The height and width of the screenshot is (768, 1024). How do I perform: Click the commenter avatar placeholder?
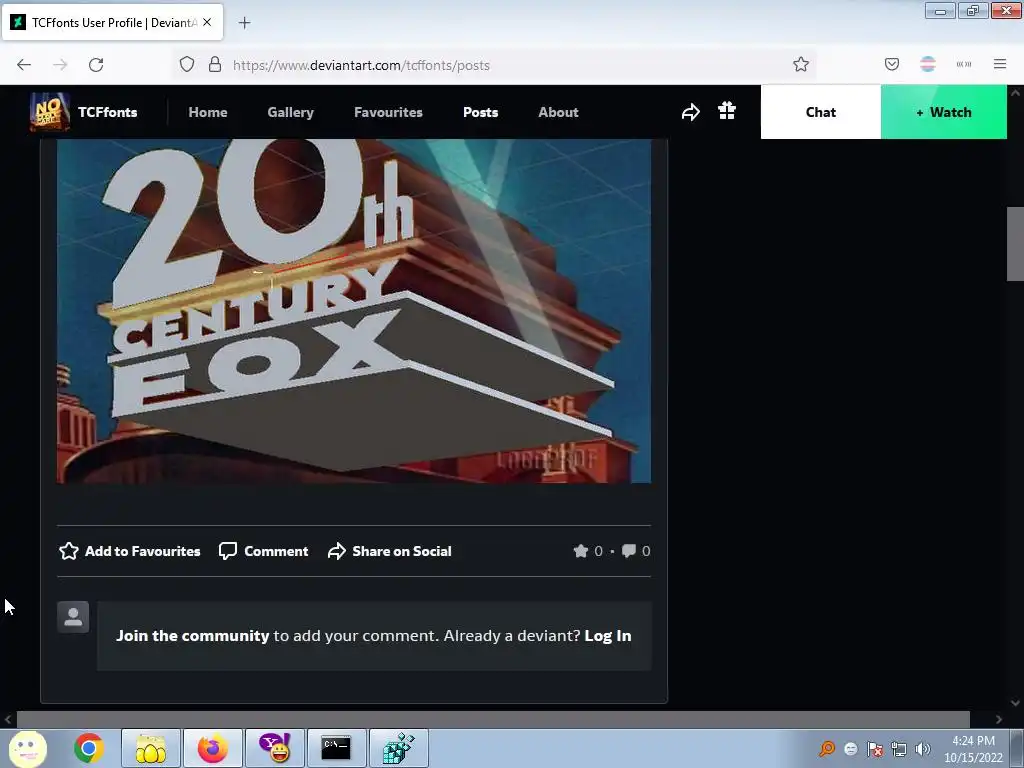pyautogui.click(x=73, y=617)
